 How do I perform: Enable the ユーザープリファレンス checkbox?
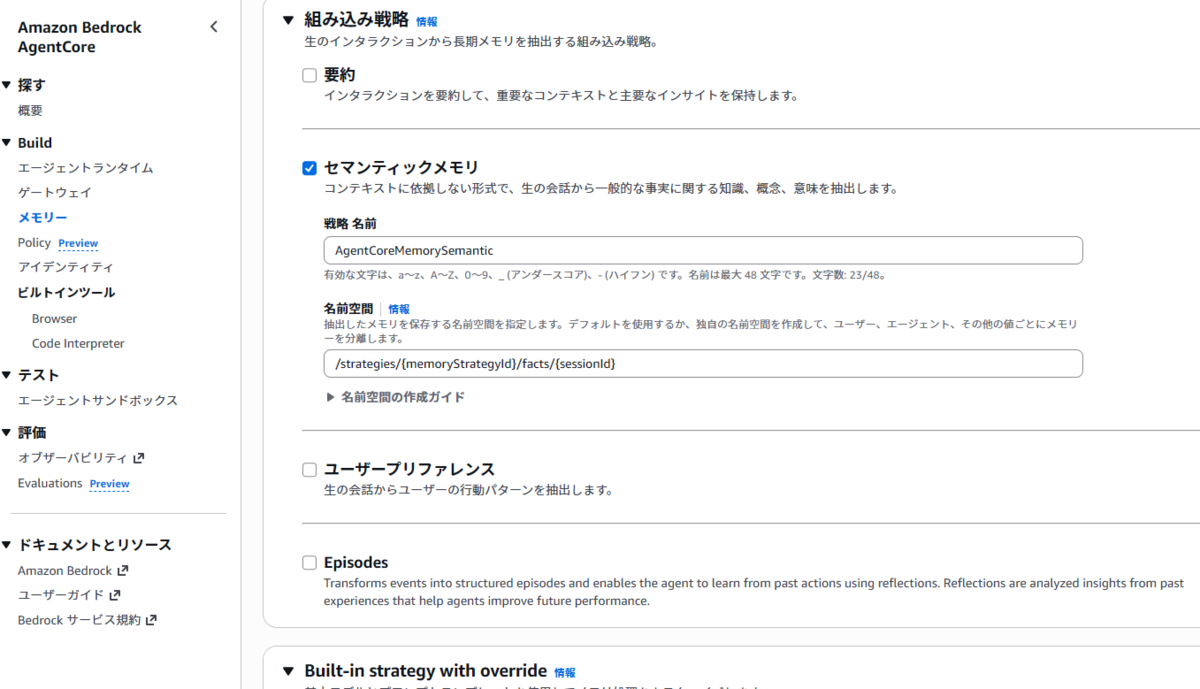[x=310, y=469]
